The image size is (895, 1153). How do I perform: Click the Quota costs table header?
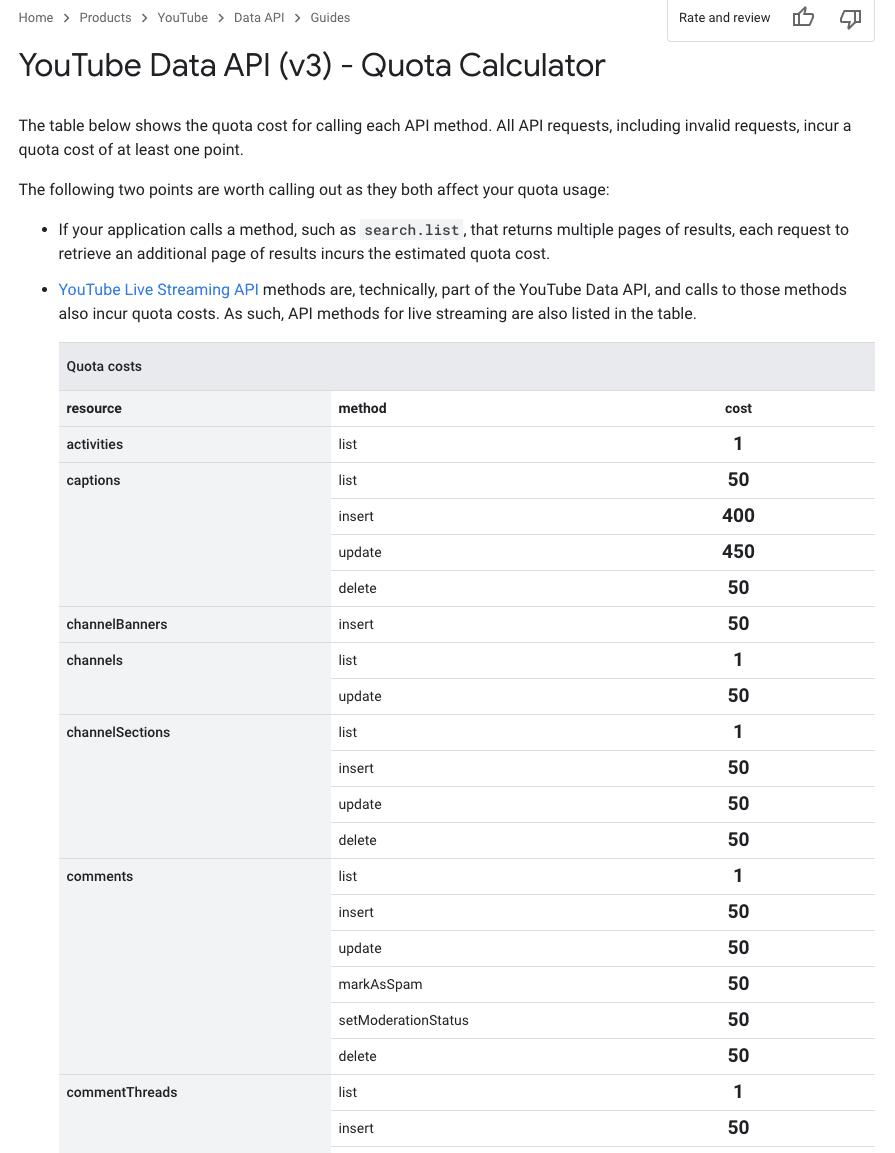click(104, 366)
